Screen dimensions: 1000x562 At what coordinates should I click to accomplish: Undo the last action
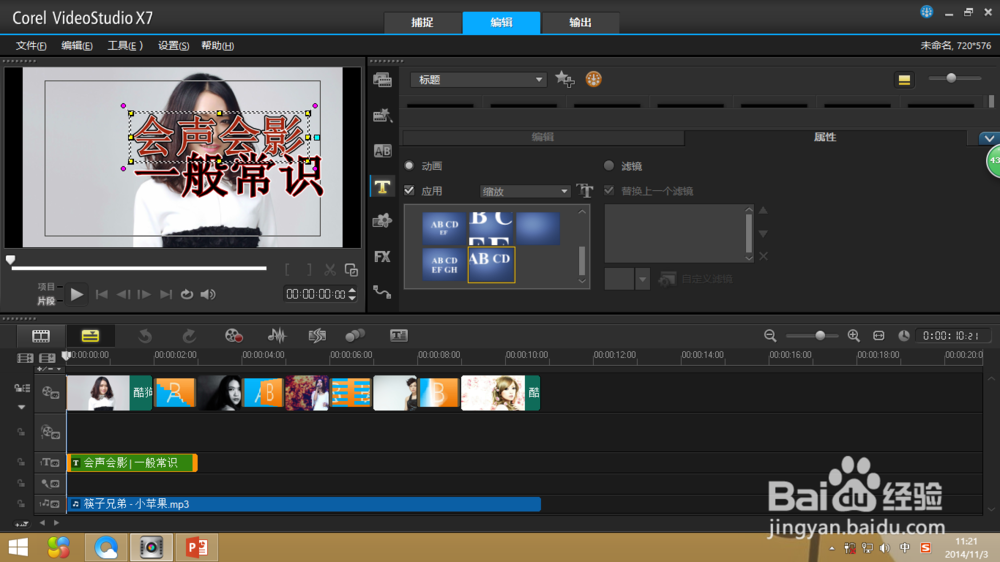click(145, 336)
